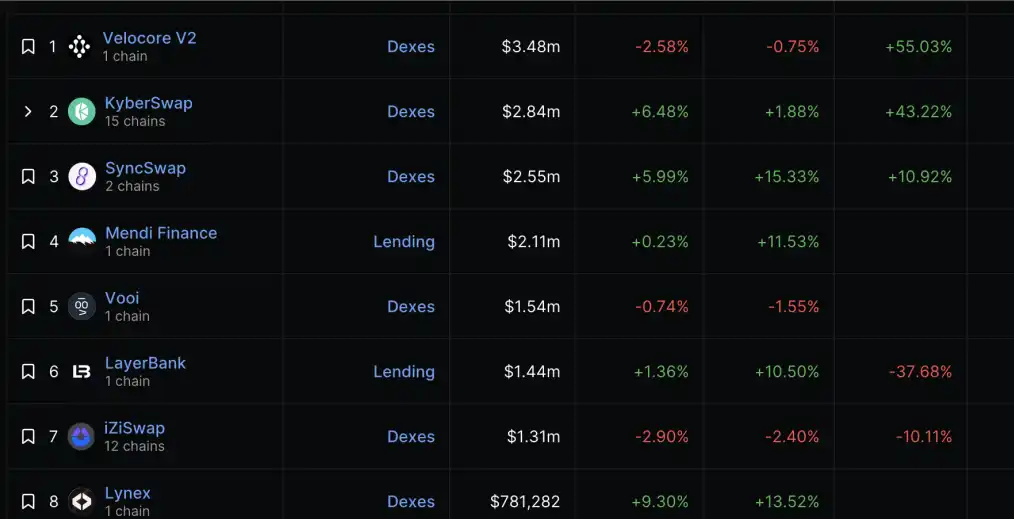The image size is (1014, 519).
Task: Click the iZiSwap logo icon
Action: [x=81, y=436]
